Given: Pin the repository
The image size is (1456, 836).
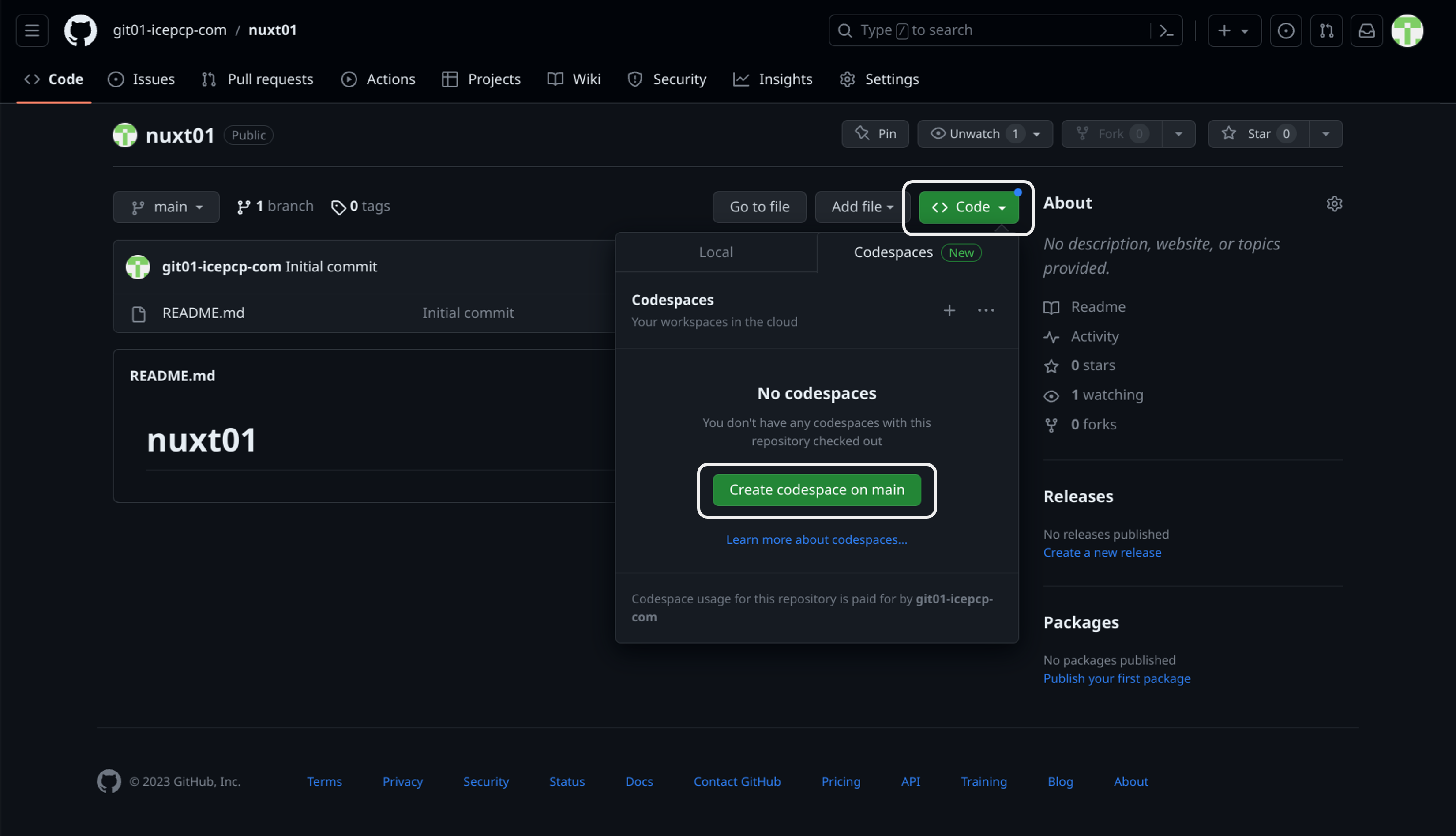Looking at the screenshot, I should click(875, 134).
